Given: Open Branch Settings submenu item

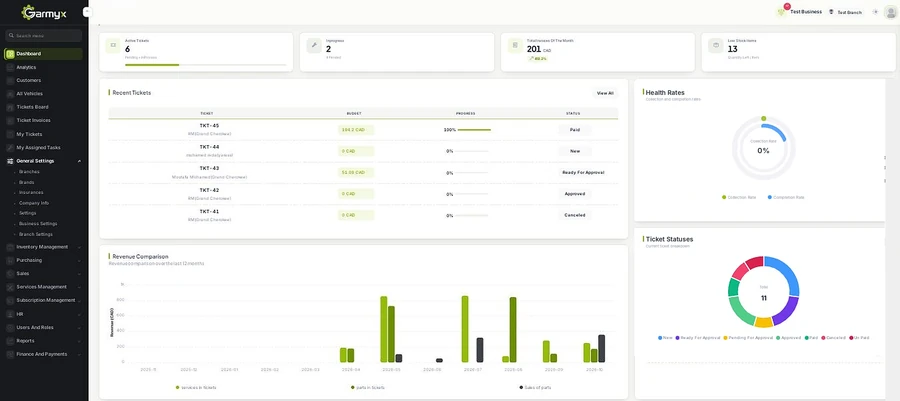Looking at the screenshot, I should 36,235.
